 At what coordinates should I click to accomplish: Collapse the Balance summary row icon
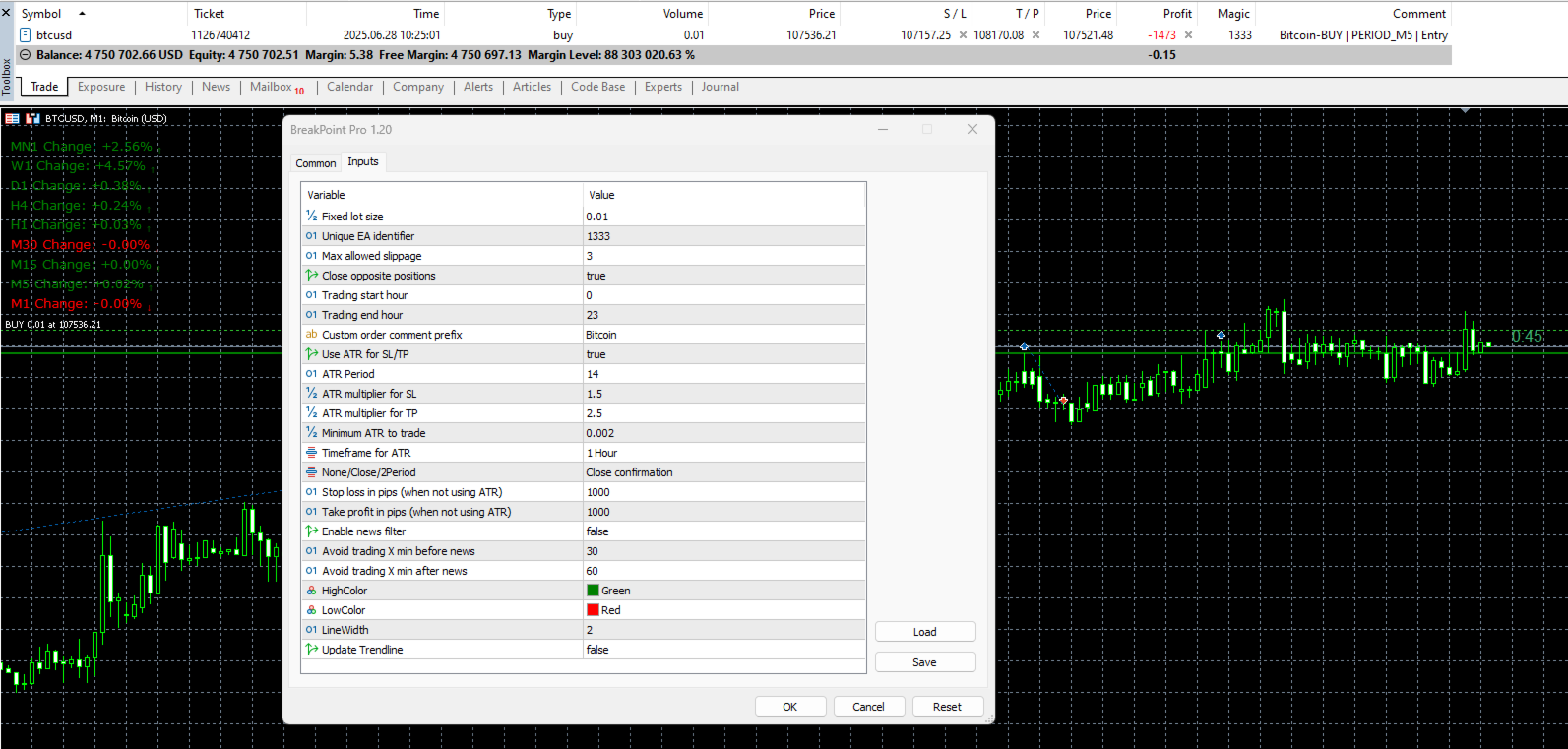[x=26, y=55]
